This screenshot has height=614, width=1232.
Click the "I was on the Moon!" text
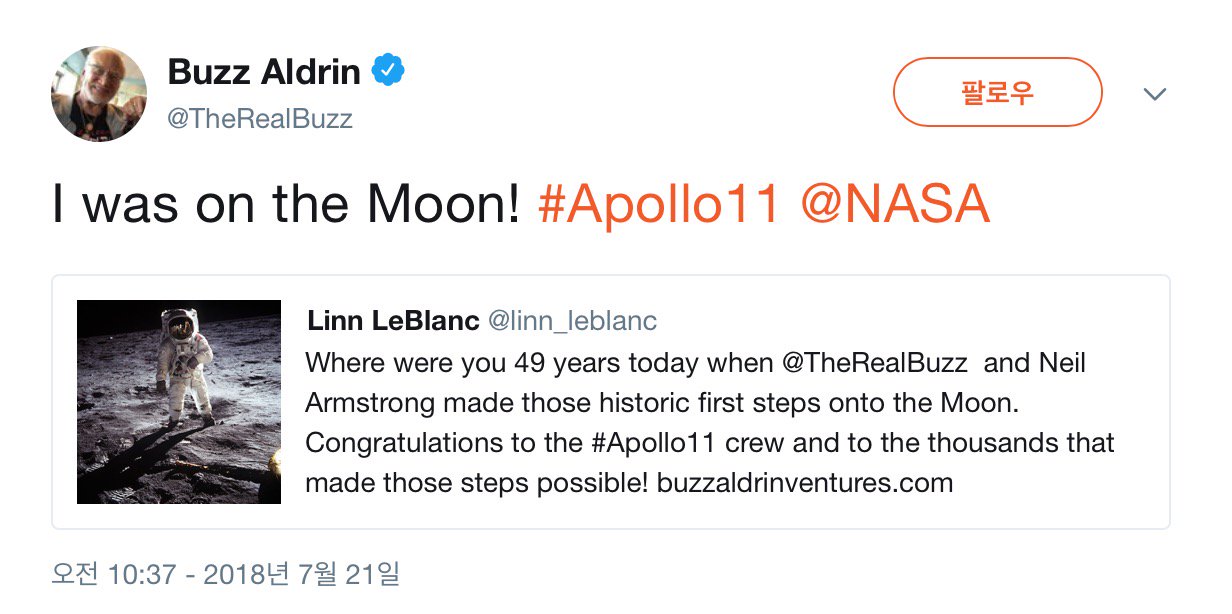(x=286, y=204)
